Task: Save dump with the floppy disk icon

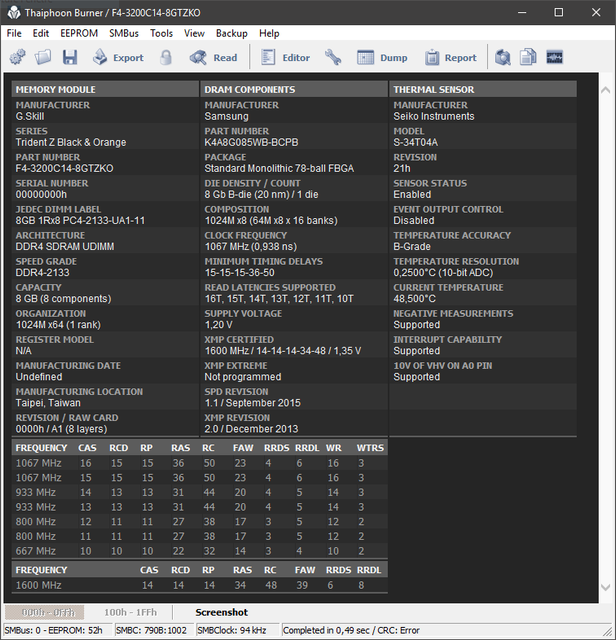Action: [x=70, y=57]
